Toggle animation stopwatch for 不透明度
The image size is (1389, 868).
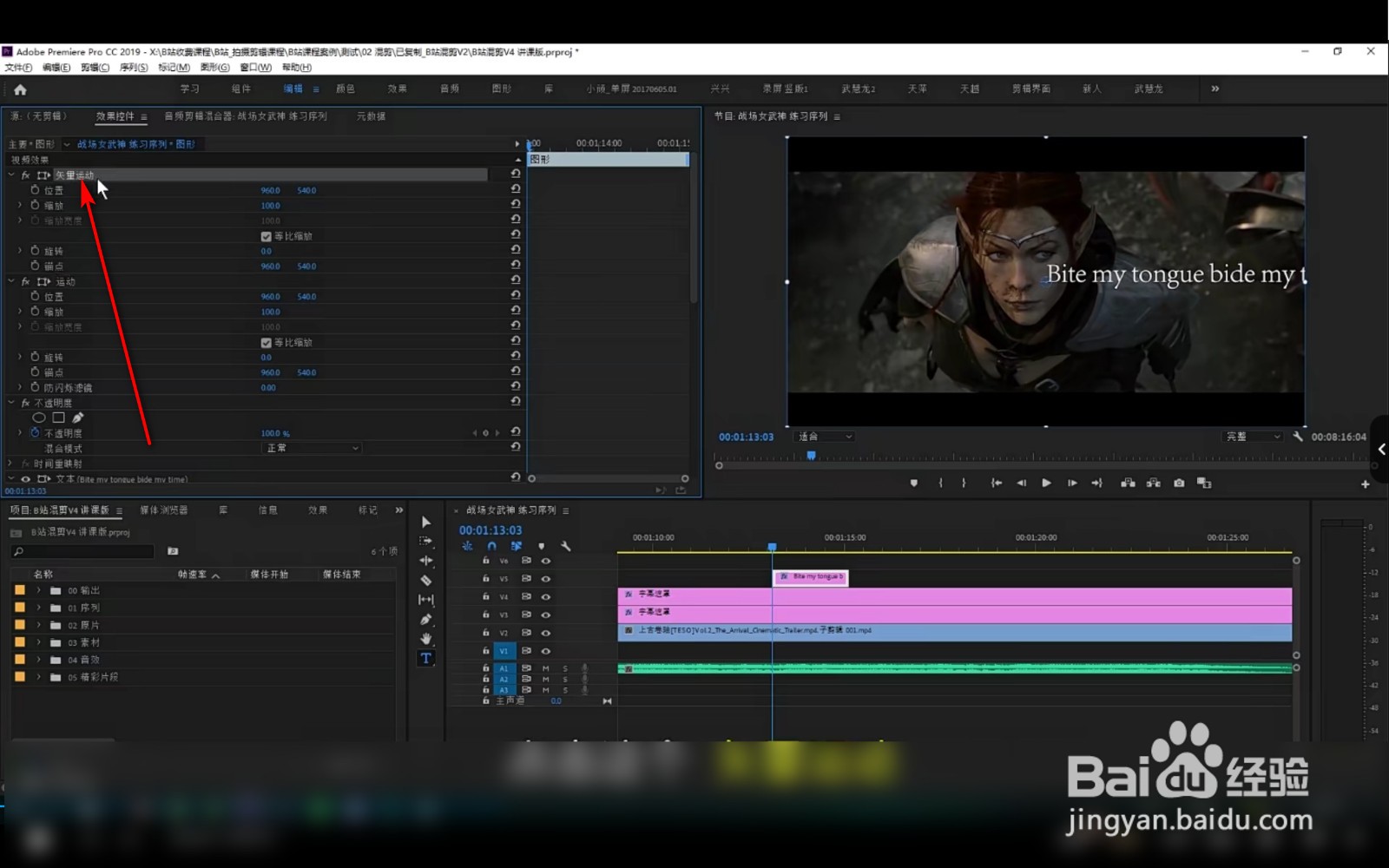[x=35, y=432]
